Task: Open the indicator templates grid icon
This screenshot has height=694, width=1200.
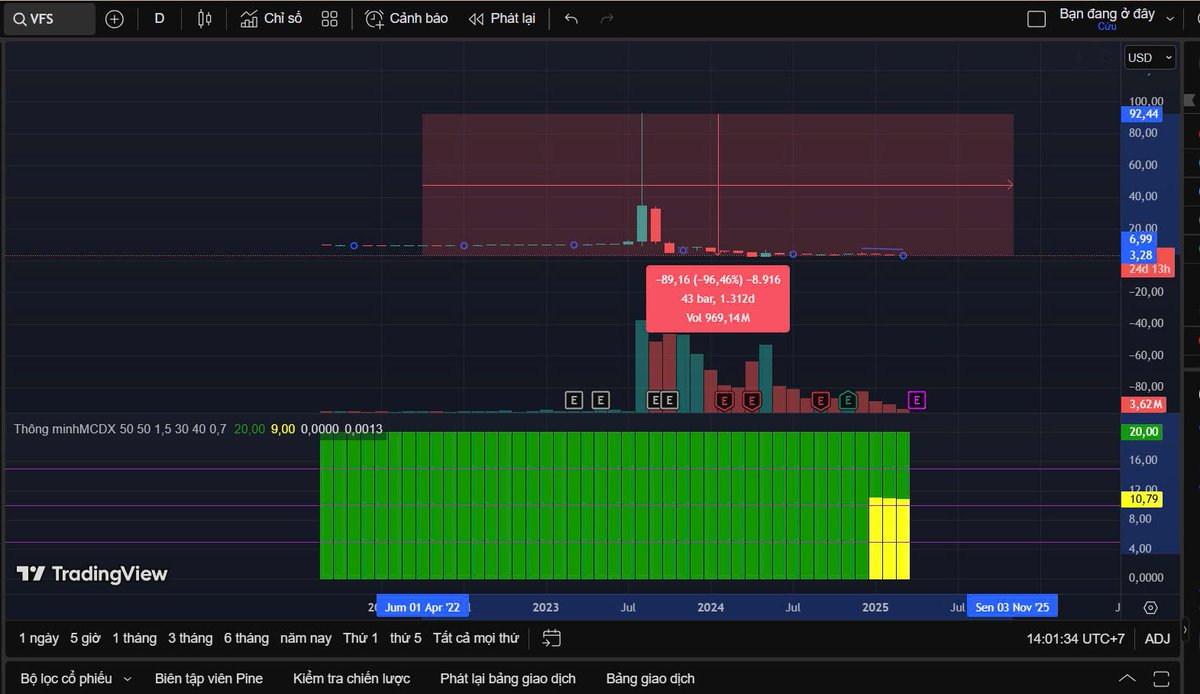Action: pyautogui.click(x=330, y=19)
